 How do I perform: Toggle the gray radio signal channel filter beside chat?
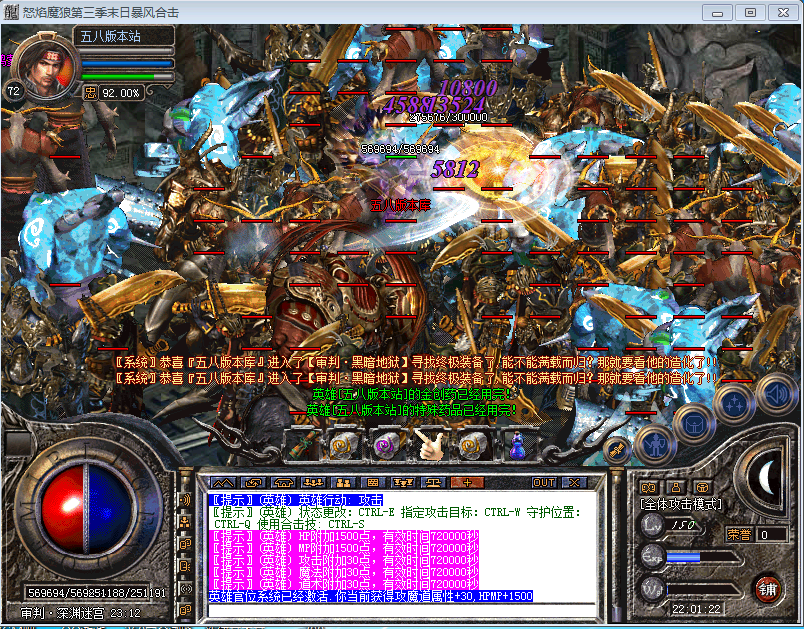click(x=185, y=589)
